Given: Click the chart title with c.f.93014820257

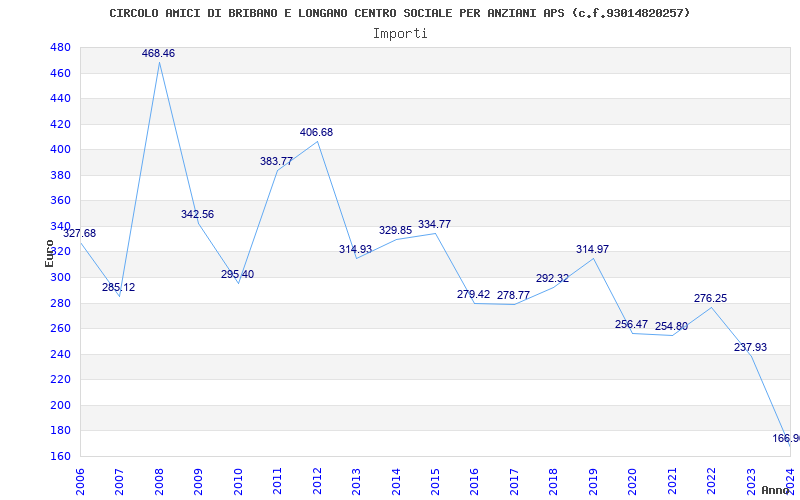Looking at the screenshot, I should [x=399, y=13].
